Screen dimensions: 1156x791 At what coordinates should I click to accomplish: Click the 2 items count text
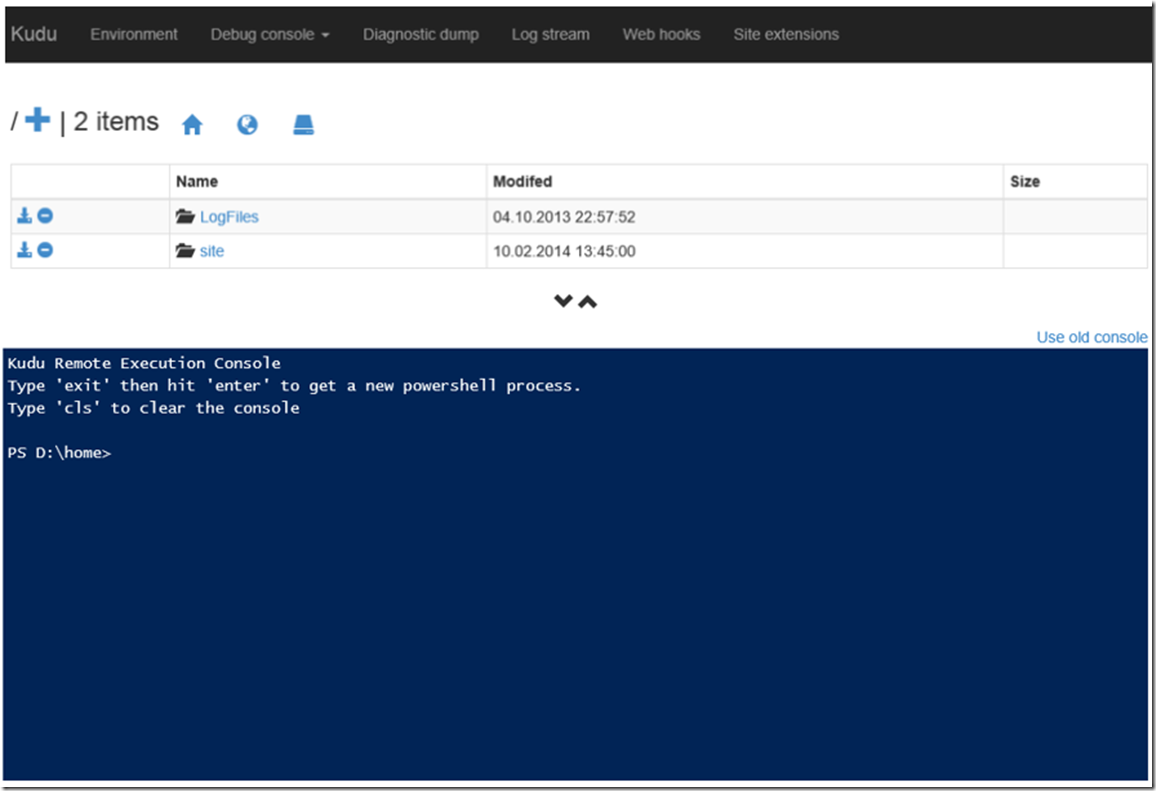[116, 122]
